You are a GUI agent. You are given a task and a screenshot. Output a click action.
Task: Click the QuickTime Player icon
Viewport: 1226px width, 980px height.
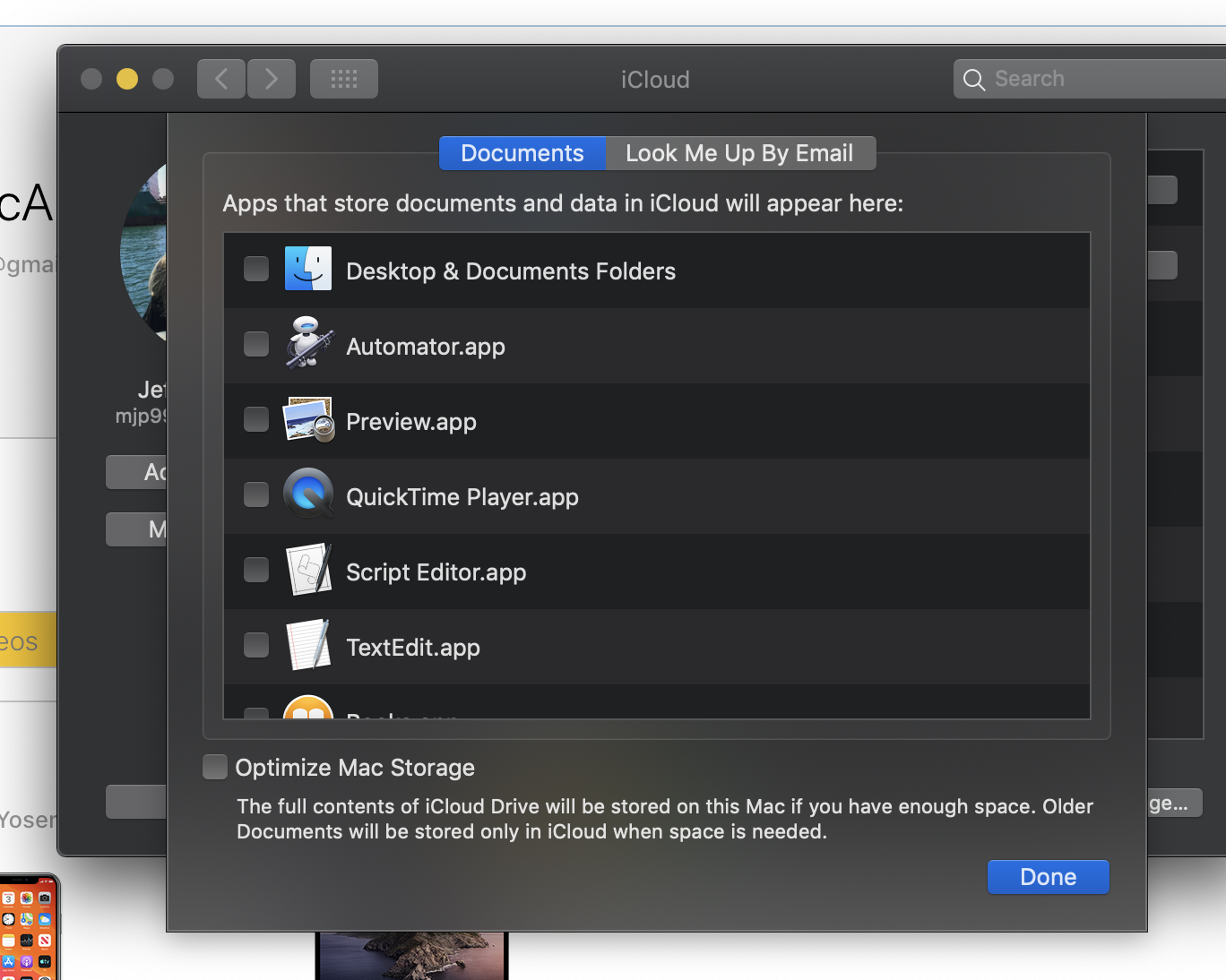click(x=308, y=494)
